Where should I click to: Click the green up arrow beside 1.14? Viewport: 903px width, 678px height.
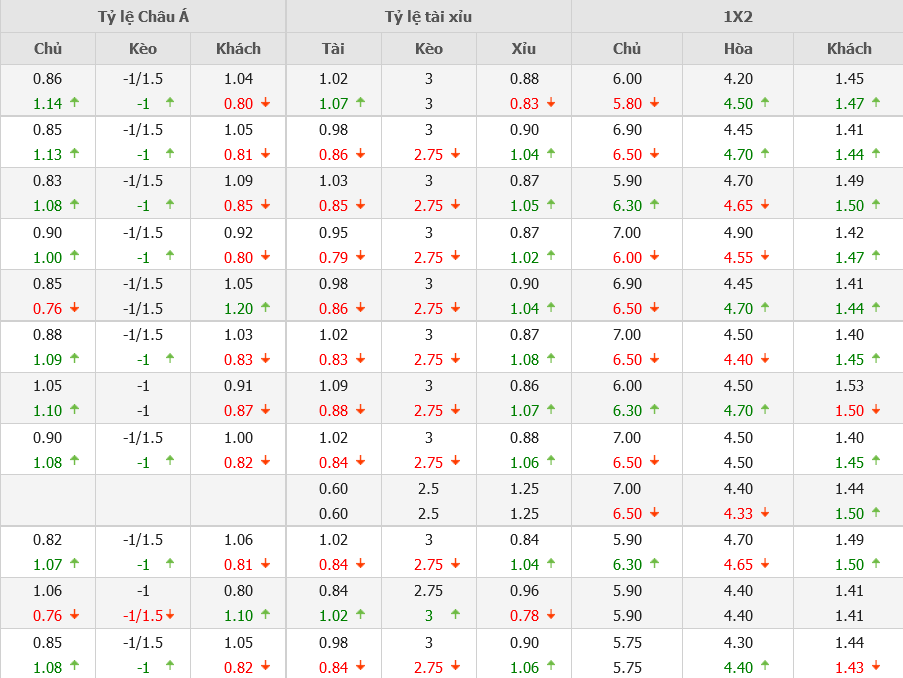(75, 103)
